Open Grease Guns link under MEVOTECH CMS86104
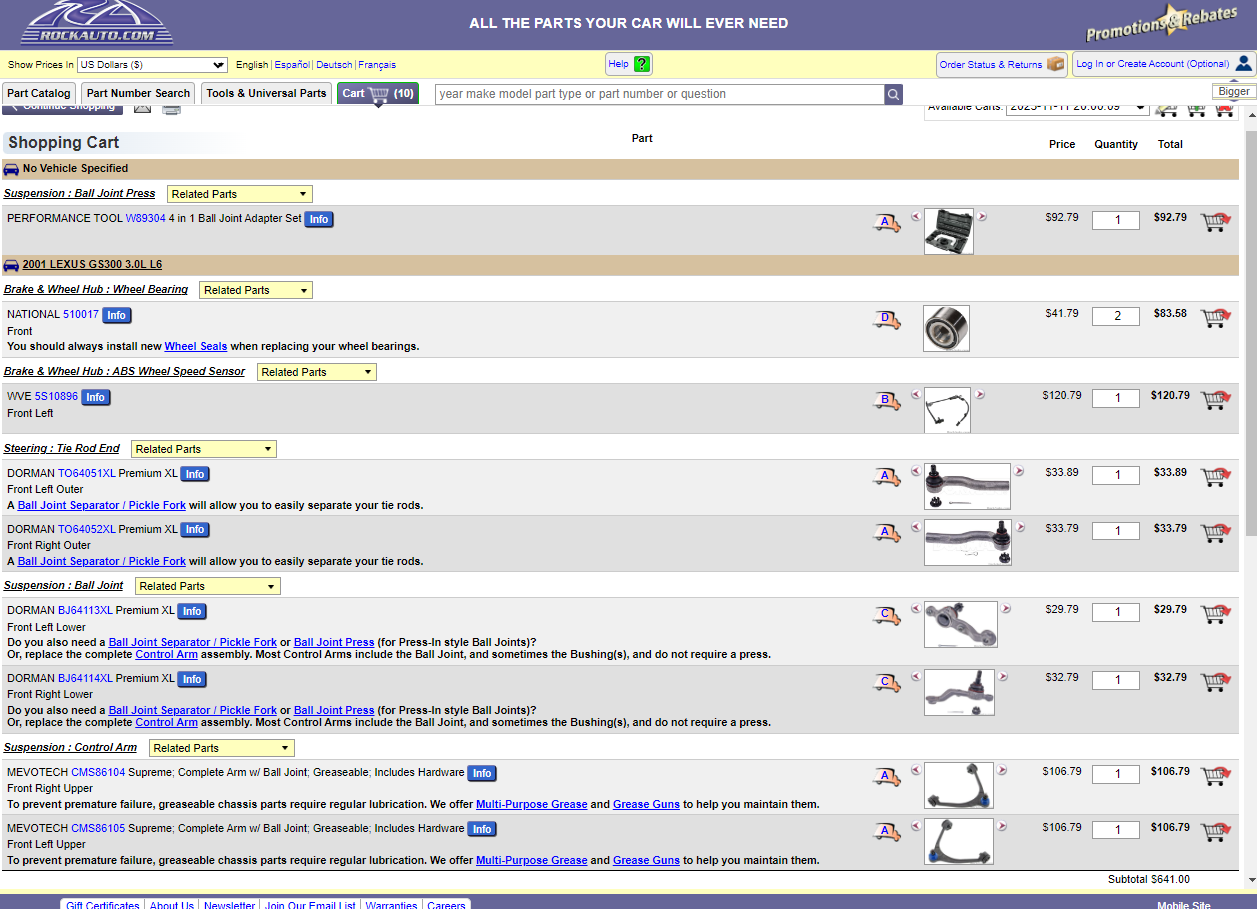The width and height of the screenshot is (1257, 909). [x=646, y=804]
